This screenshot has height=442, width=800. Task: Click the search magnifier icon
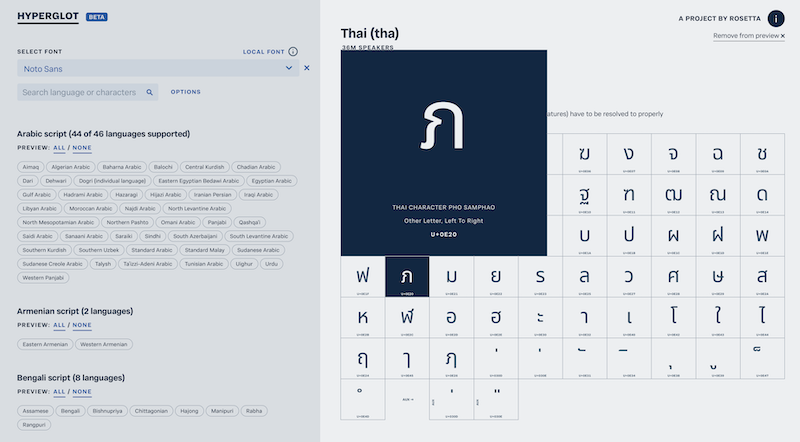pos(149,92)
